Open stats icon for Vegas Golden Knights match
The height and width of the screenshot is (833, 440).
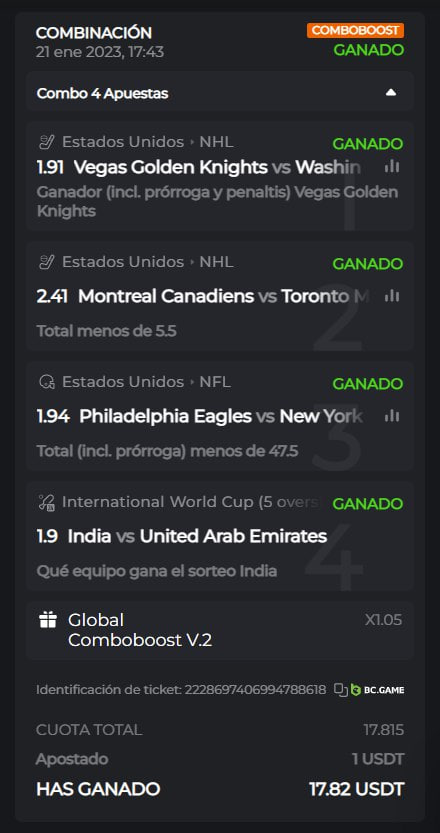[392, 167]
